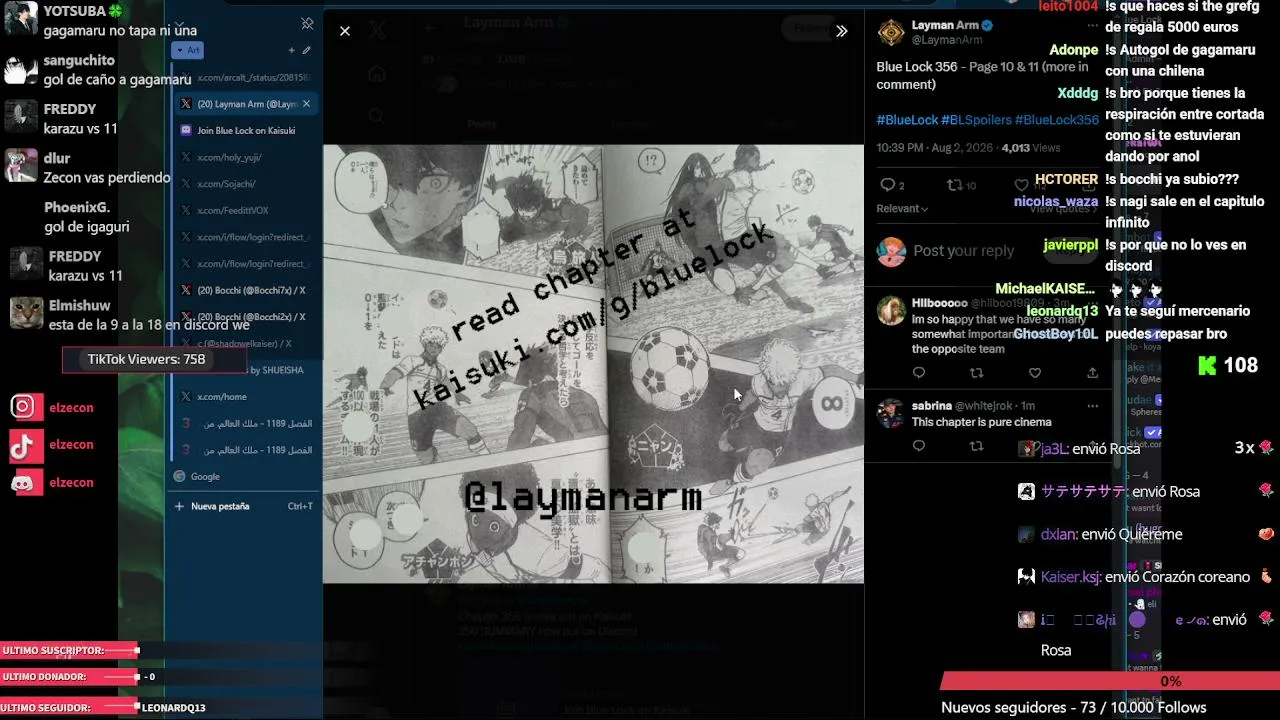Open the Bocchi (@Bocchi2x) tab
1280x720 pixels.
coord(246,317)
